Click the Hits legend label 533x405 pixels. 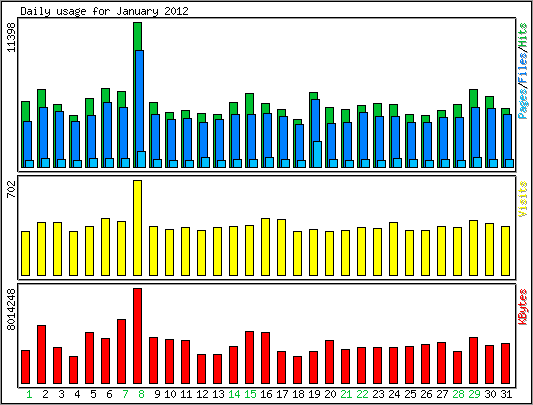click(x=522, y=36)
